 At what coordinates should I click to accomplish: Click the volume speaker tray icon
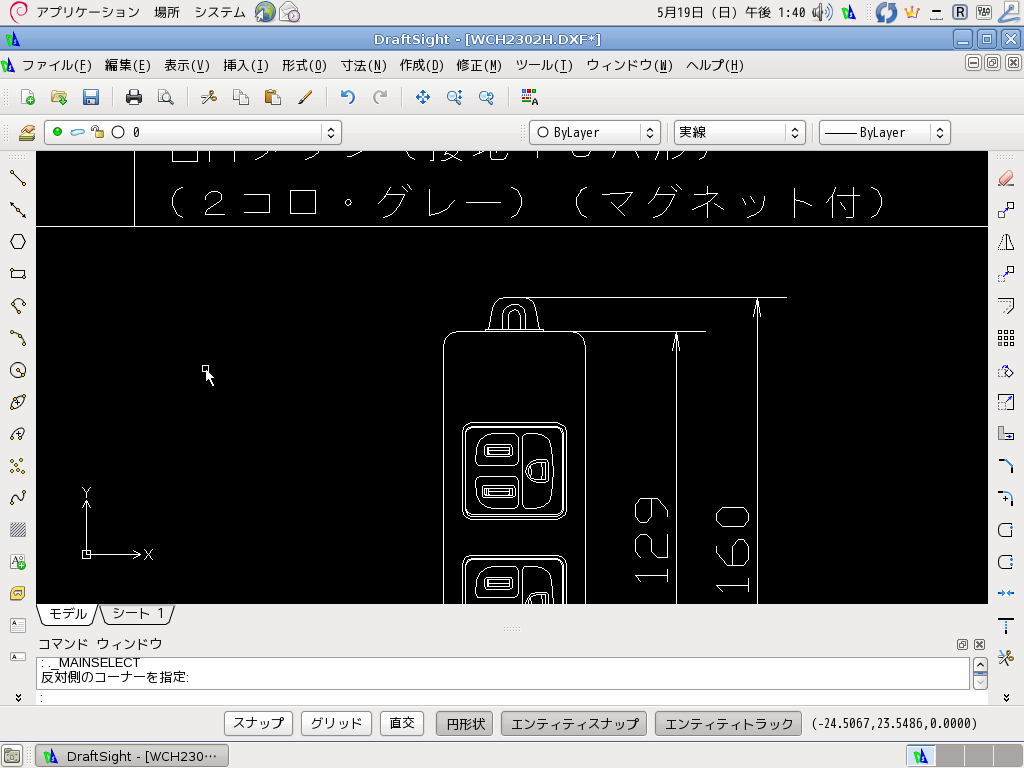(822, 12)
